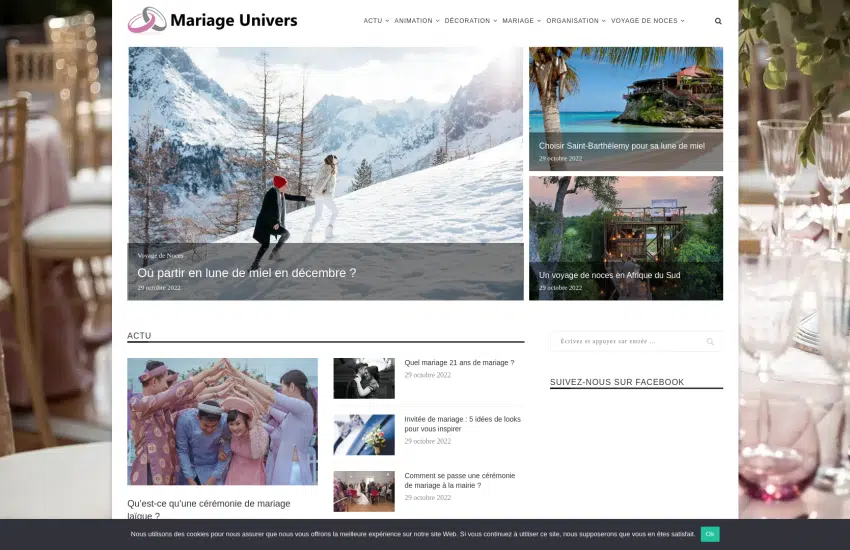Click the 'Voyage de Noces' category tag on the featured article
Image resolution: width=850 pixels, height=550 pixels.
[160, 256]
